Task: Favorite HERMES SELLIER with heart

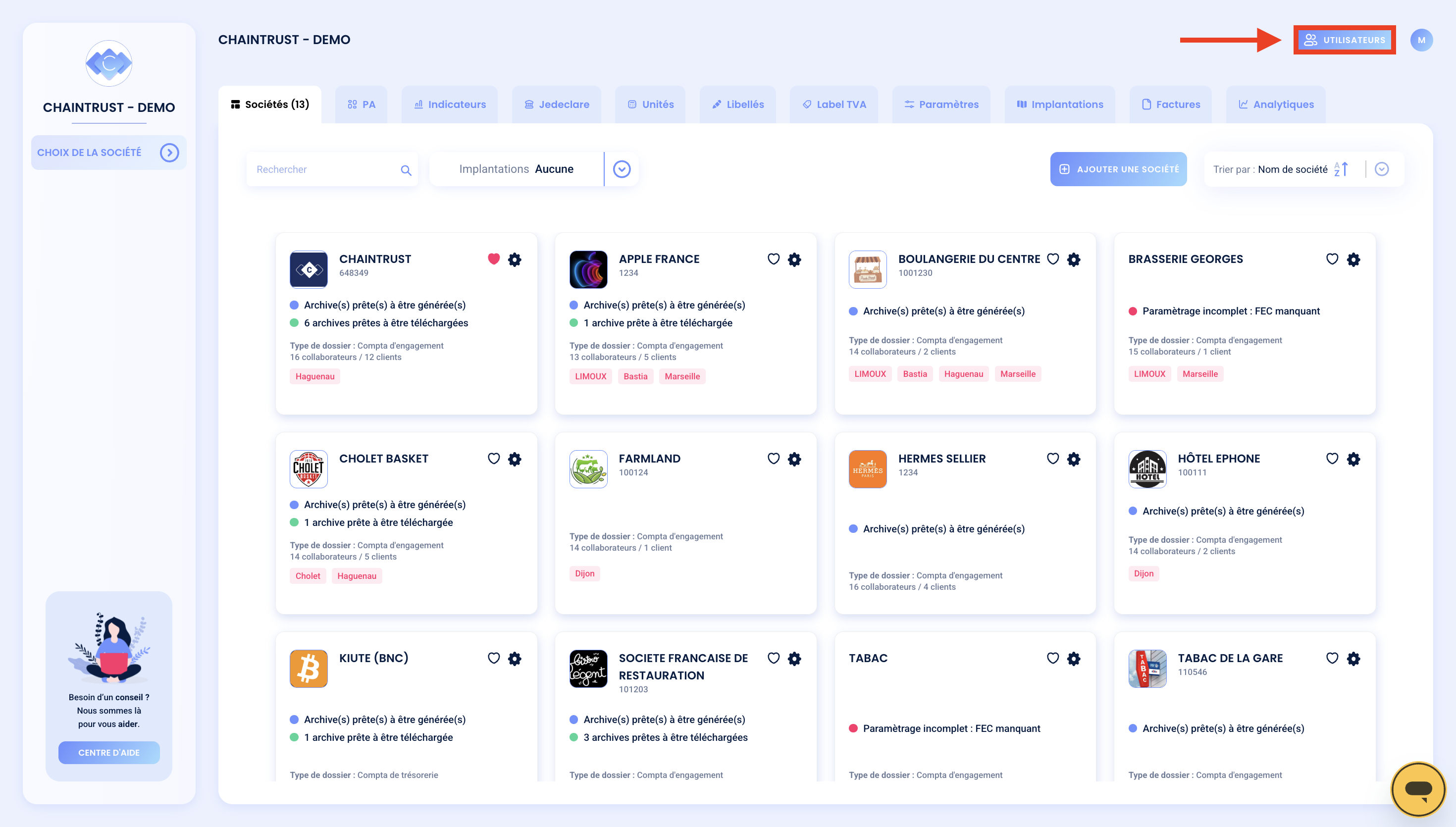Action: point(1053,459)
